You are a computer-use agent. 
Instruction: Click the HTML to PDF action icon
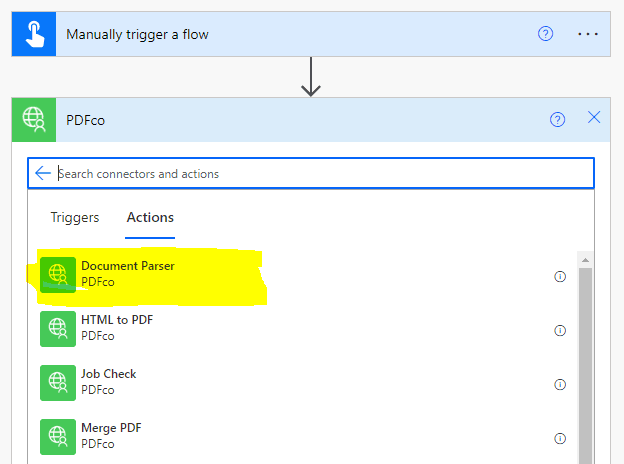click(x=58, y=329)
